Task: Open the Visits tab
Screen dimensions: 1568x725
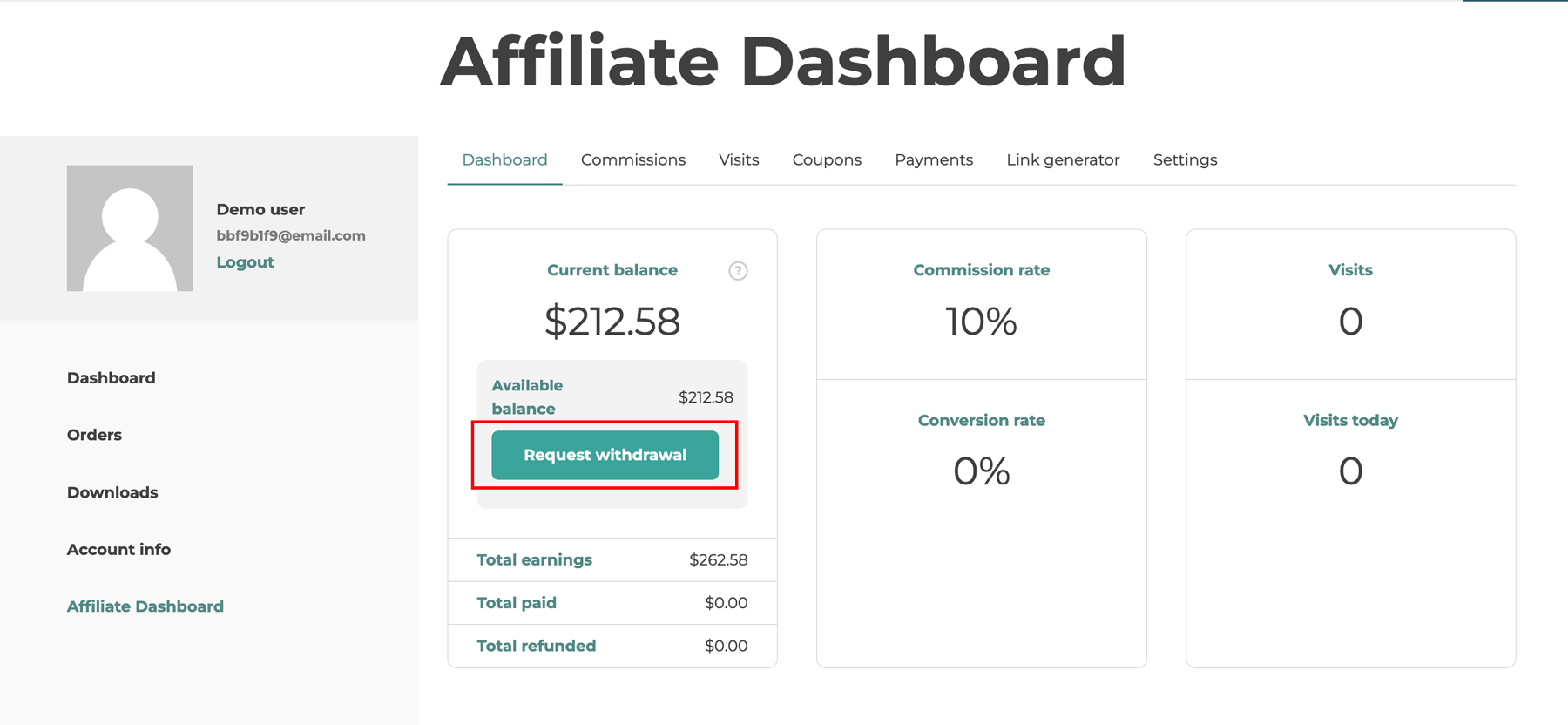Action: 739,160
